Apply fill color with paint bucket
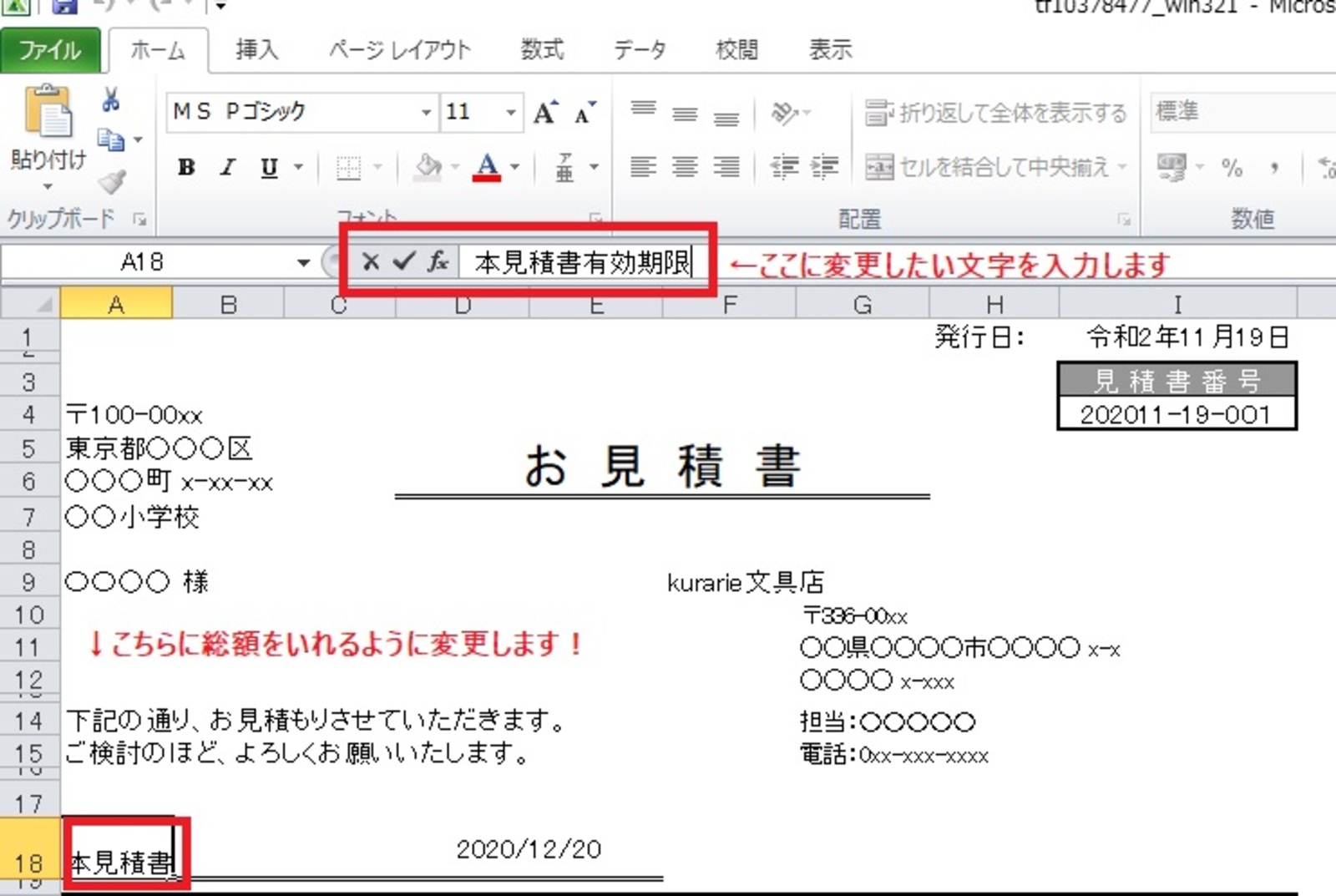This screenshot has height=896, width=1336. tap(428, 167)
